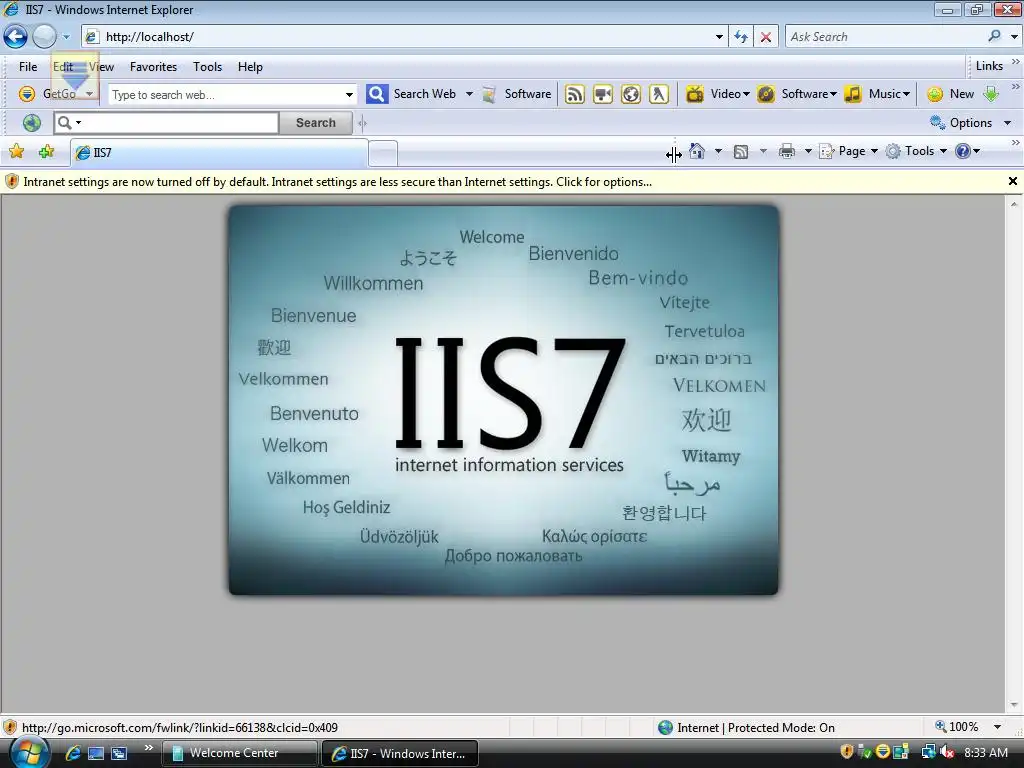Expand the GetGo search box dropdown
The image size is (1024, 768).
(349, 95)
